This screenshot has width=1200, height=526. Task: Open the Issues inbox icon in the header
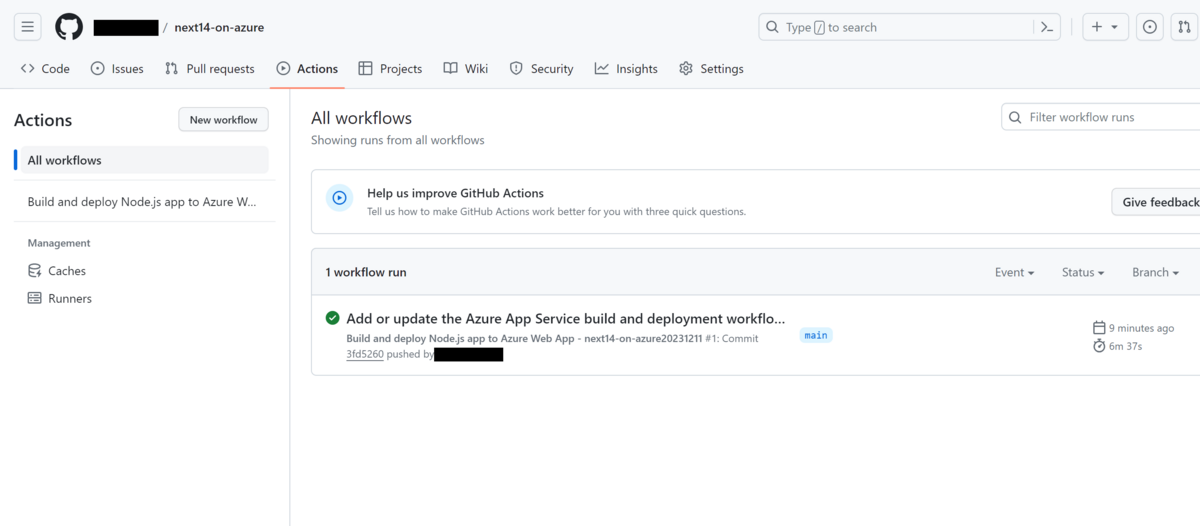click(x=1150, y=27)
